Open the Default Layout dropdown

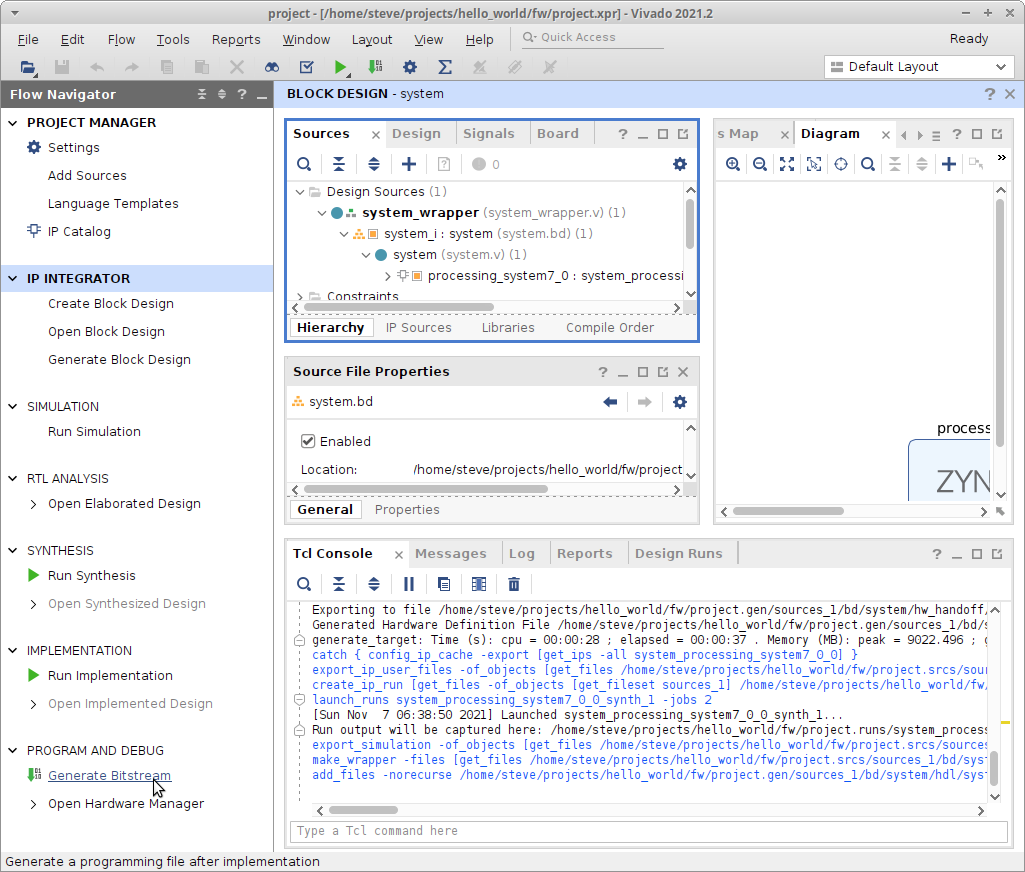tap(919, 67)
